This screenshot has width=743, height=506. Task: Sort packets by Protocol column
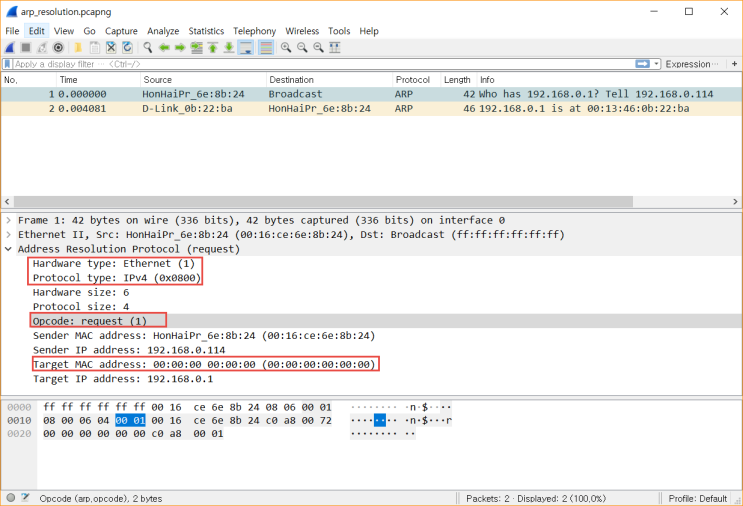pos(417,80)
